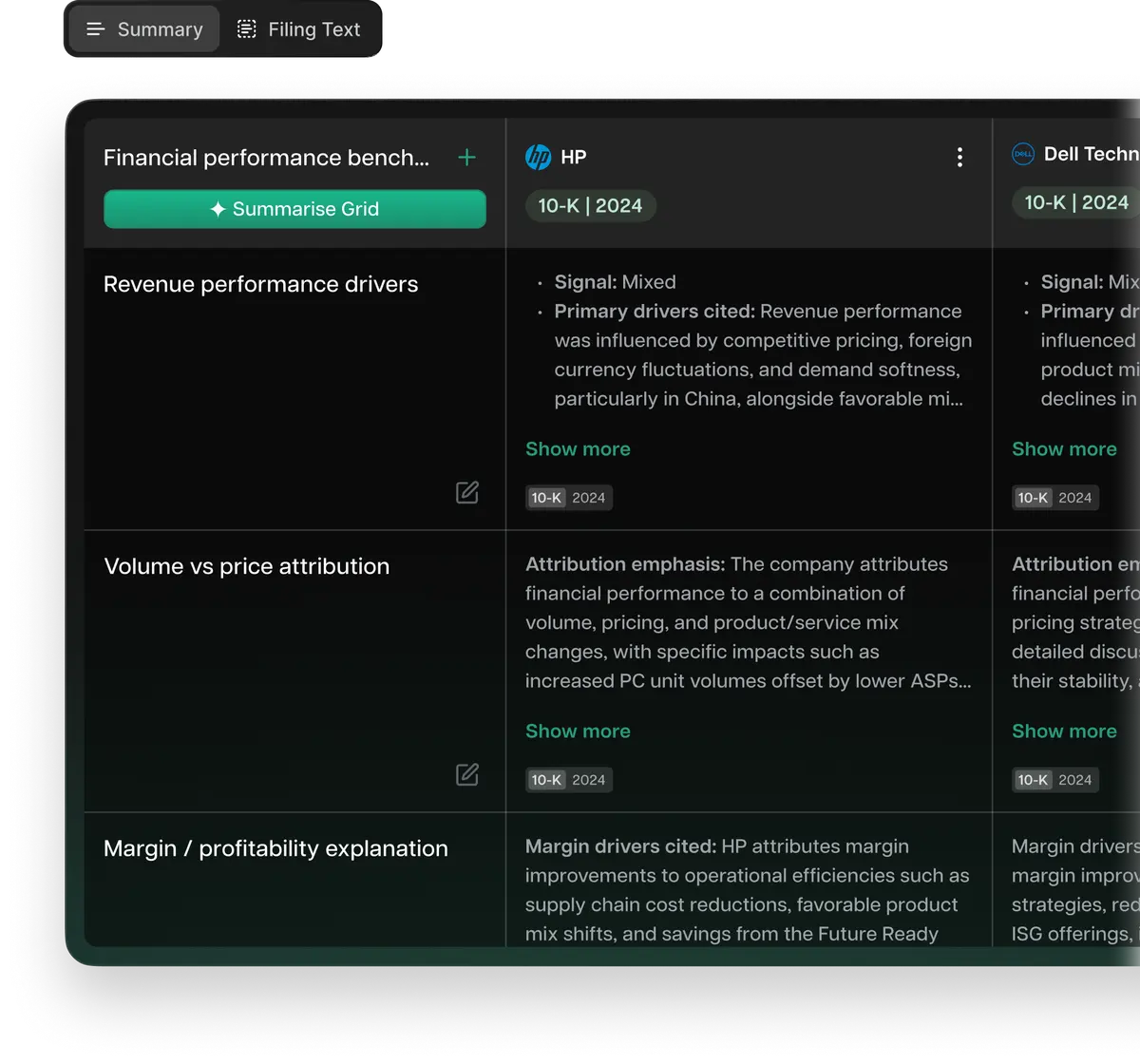This screenshot has width=1140, height=1064.
Task: Click the Dell Technologies logo icon
Action: (1023, 154)
